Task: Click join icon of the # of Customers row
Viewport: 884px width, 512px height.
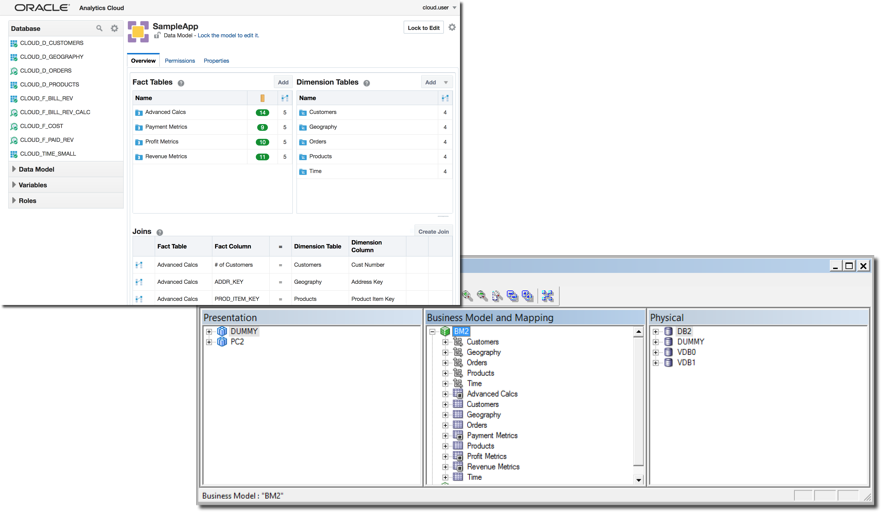Action: point(139,265)
